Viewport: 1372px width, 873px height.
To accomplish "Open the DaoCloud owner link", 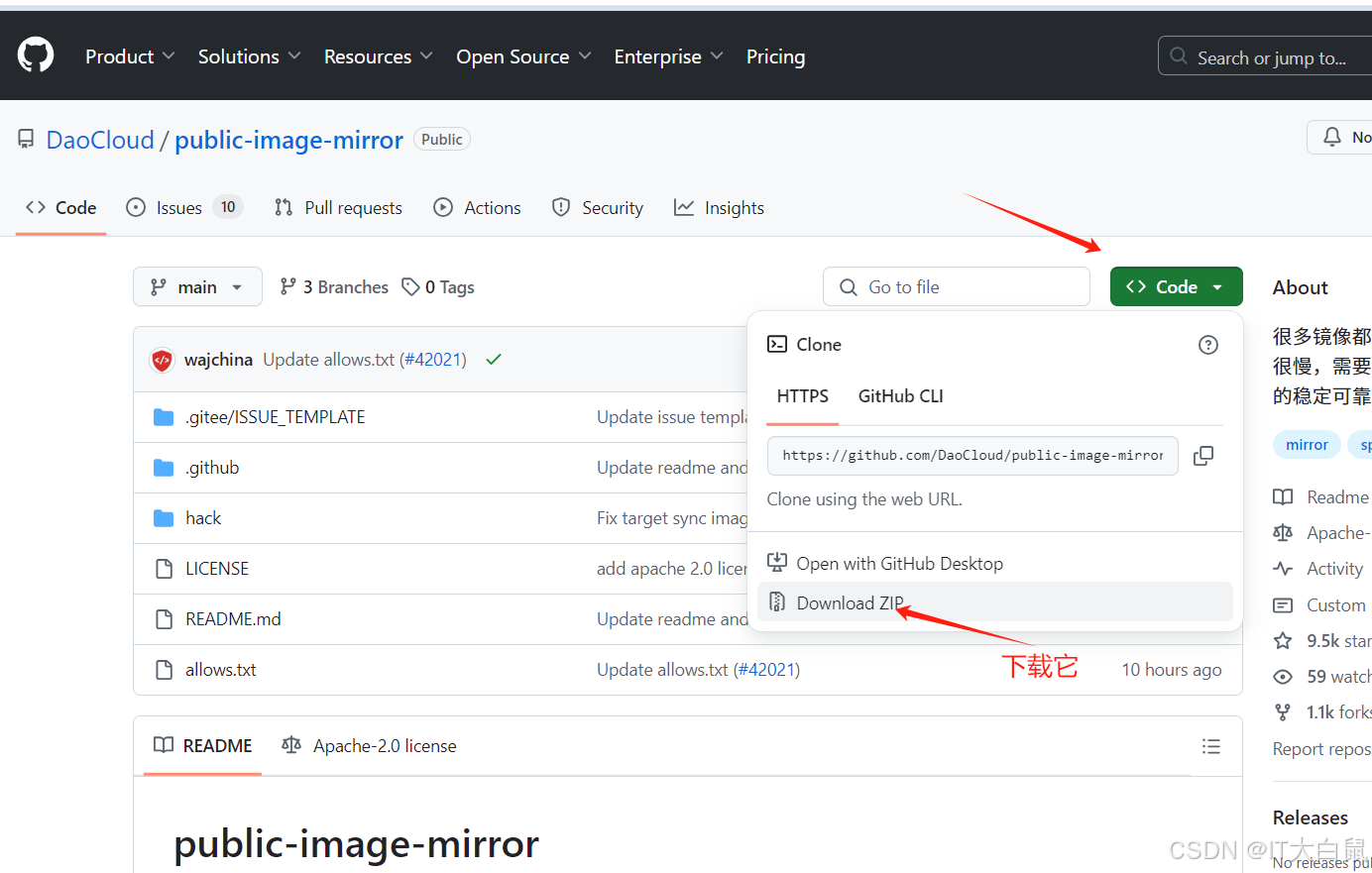I will coord(100,140).
